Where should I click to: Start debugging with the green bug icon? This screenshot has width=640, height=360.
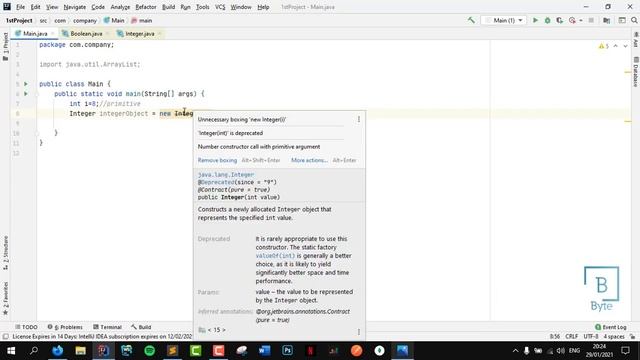[x=547, y=20]
